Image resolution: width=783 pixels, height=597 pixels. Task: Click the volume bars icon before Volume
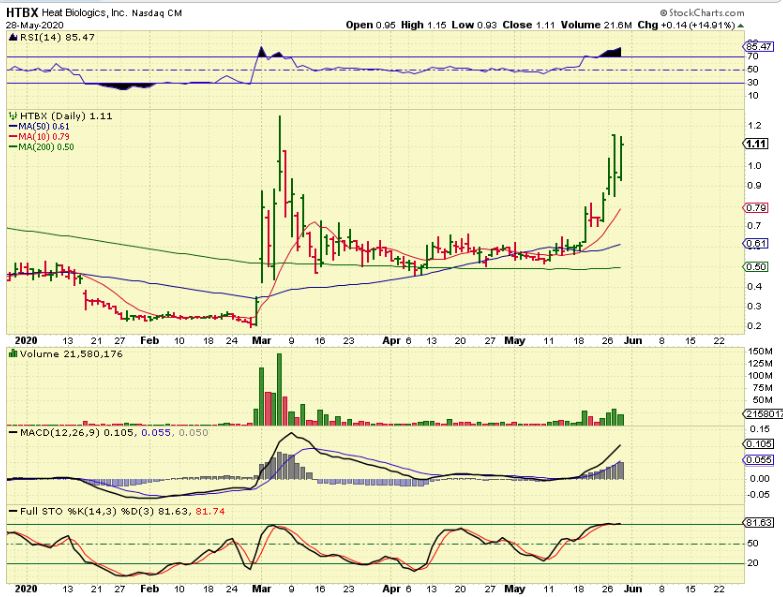tap(13, 353)
